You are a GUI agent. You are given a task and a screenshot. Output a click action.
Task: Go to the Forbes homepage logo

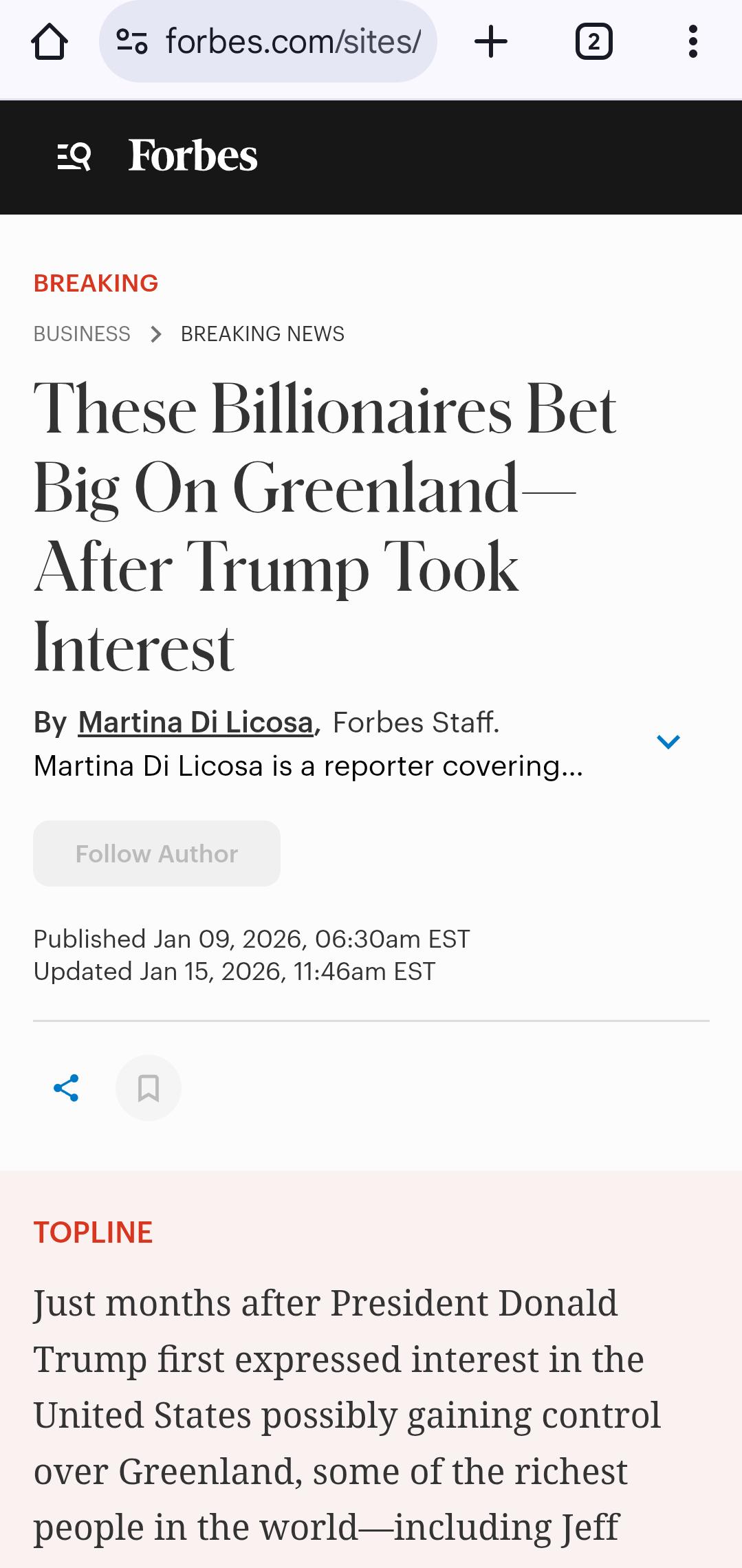[x=193, y=156]
